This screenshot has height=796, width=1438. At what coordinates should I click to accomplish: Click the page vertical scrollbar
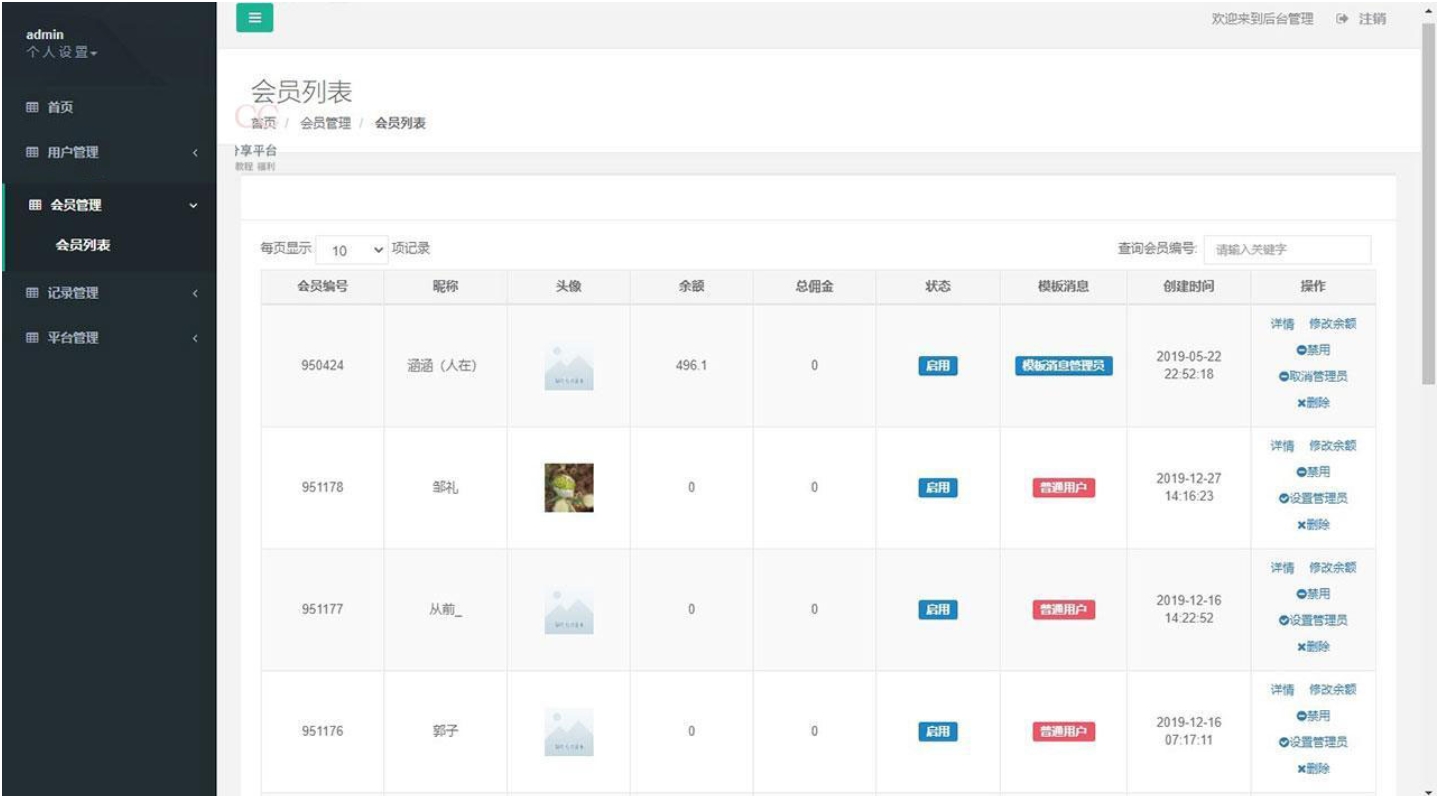1428,203
